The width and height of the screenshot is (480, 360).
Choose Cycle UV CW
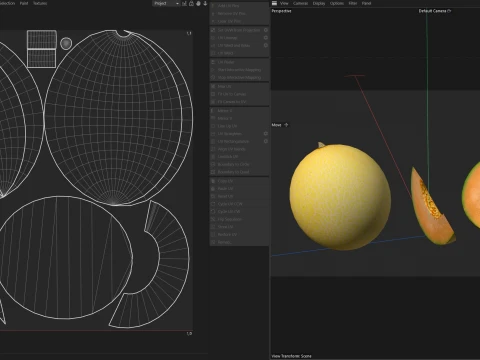(x=239, y=212)
